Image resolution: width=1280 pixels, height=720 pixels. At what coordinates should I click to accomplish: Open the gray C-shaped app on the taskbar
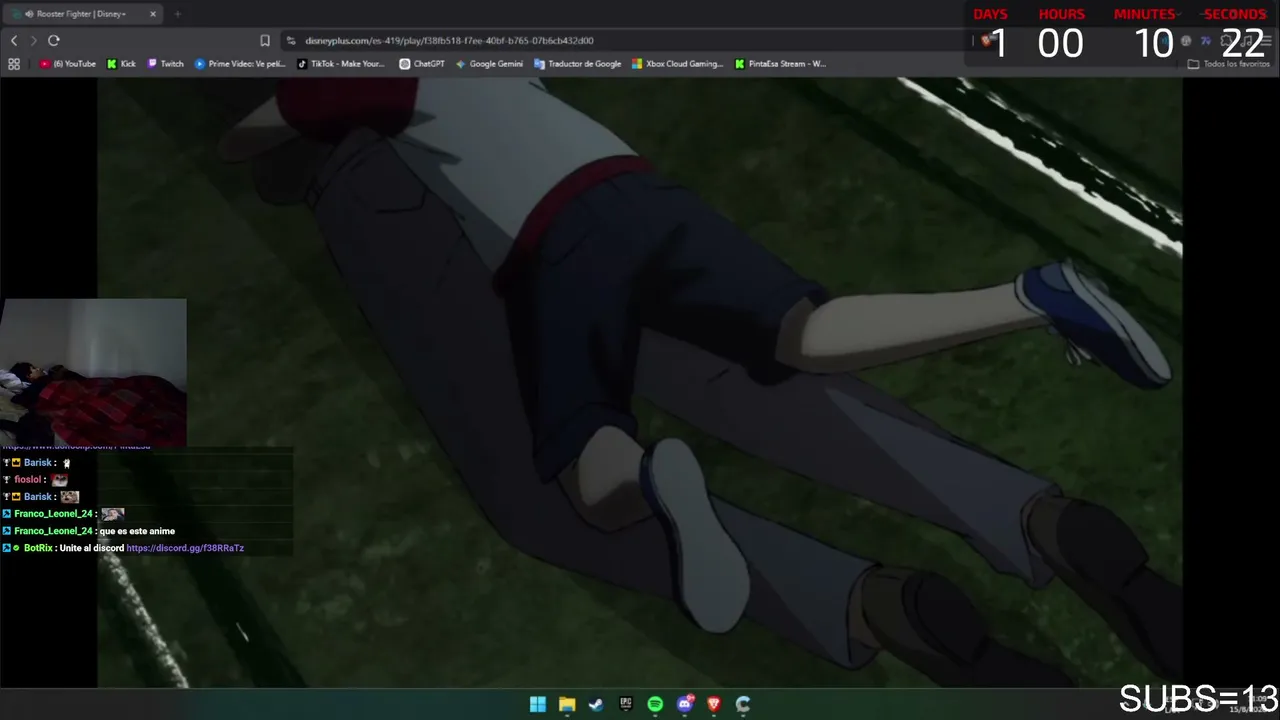click(743, 704)
